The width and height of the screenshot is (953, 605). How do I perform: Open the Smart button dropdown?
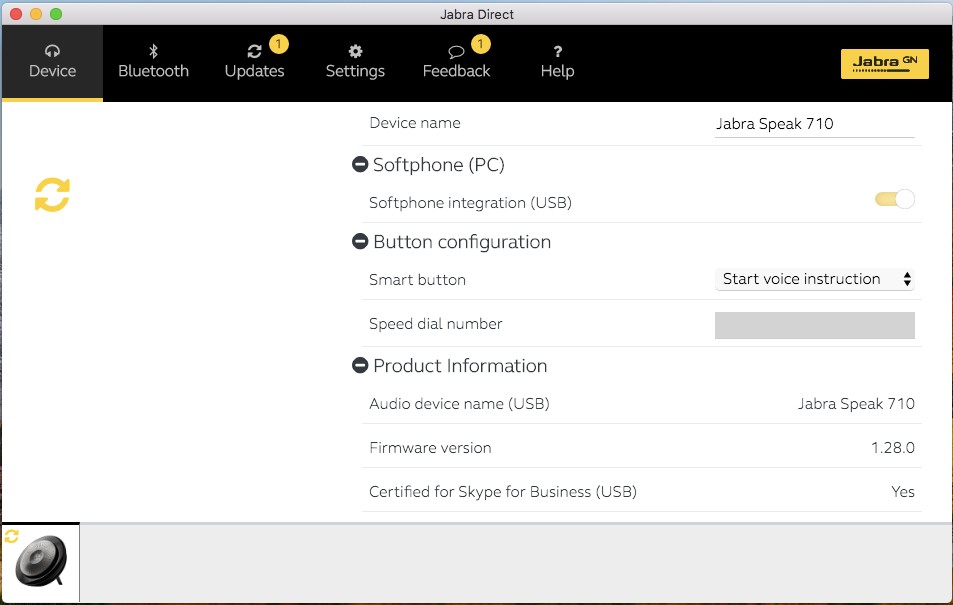coord(814,279)
